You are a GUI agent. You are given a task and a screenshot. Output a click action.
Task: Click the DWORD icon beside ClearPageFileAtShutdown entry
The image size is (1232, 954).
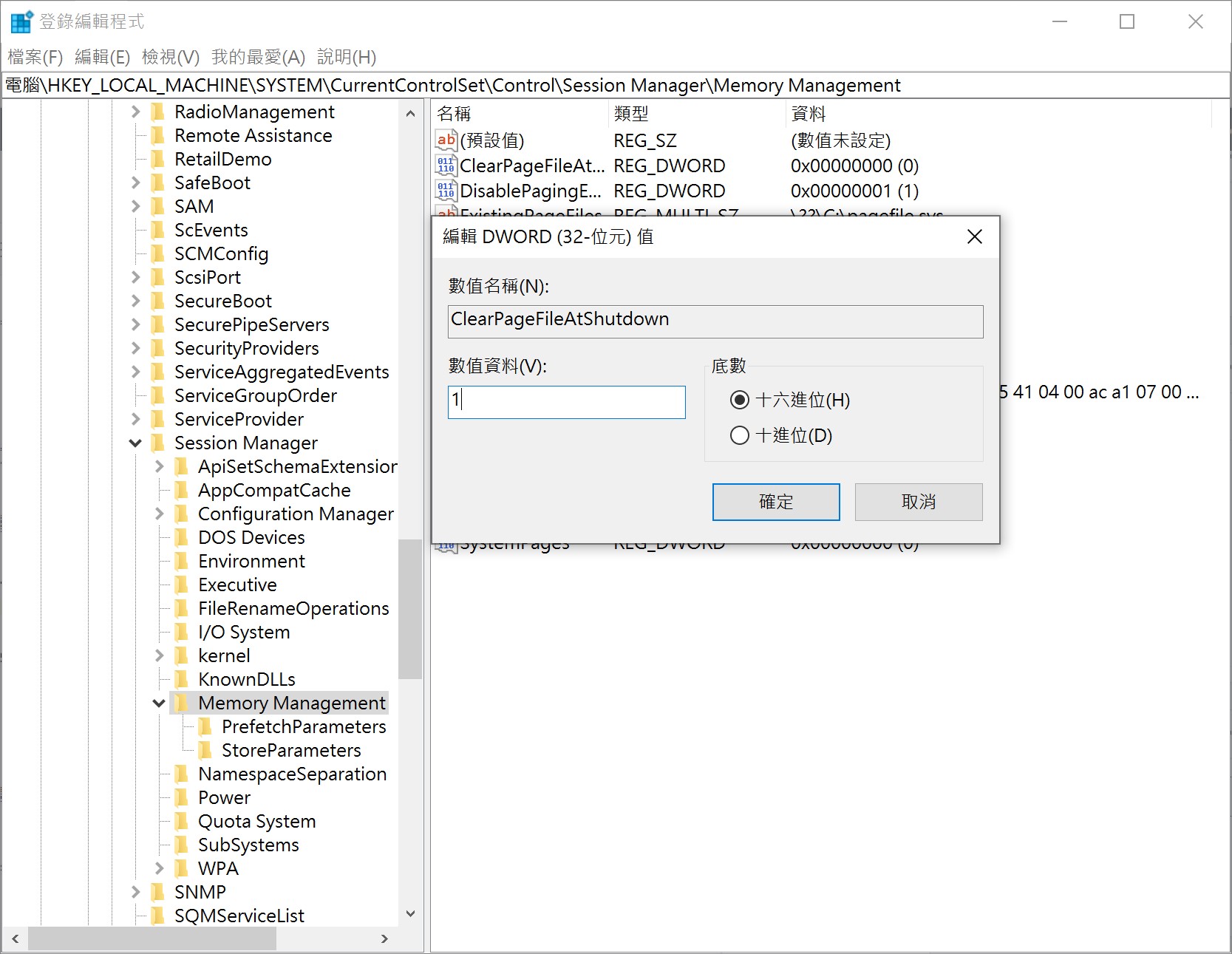click(446, 166)
